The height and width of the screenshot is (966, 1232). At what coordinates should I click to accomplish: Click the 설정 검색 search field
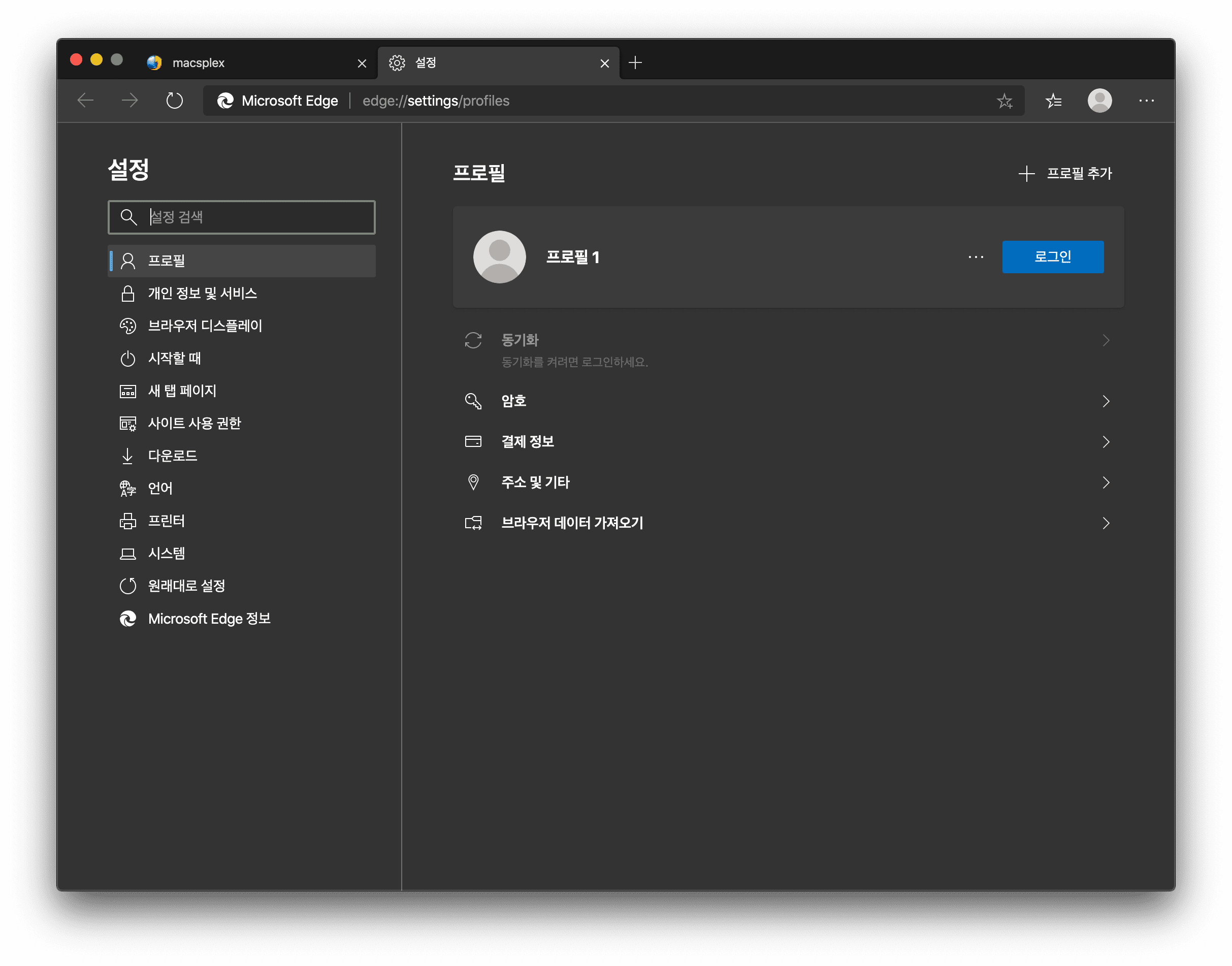[x=241, y=217]
